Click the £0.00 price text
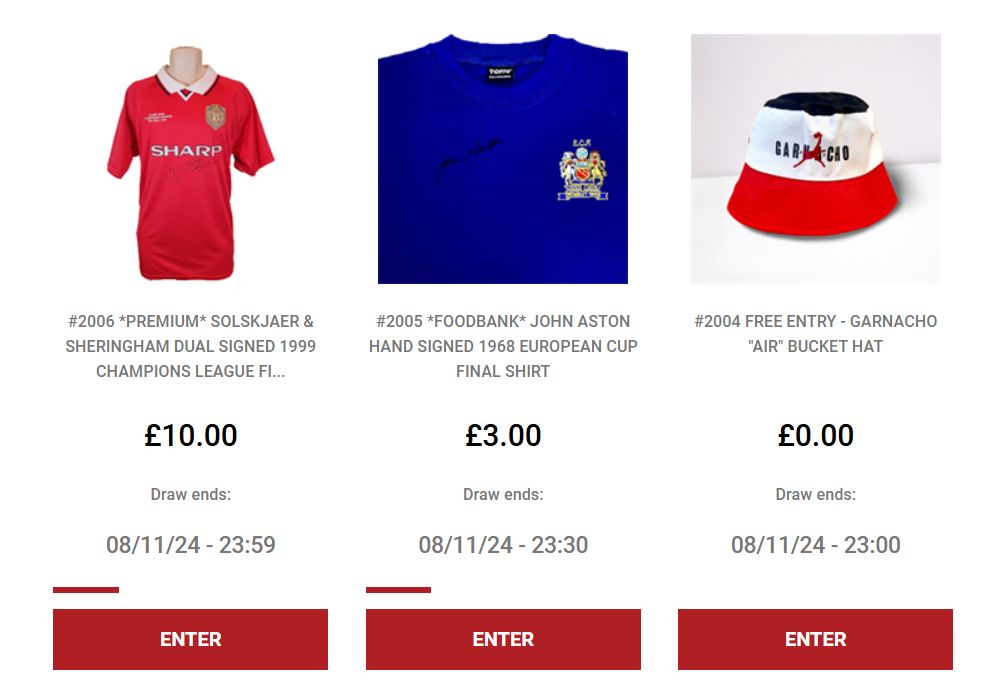This screenshot has width=985, height=698. tap(815, 435)
